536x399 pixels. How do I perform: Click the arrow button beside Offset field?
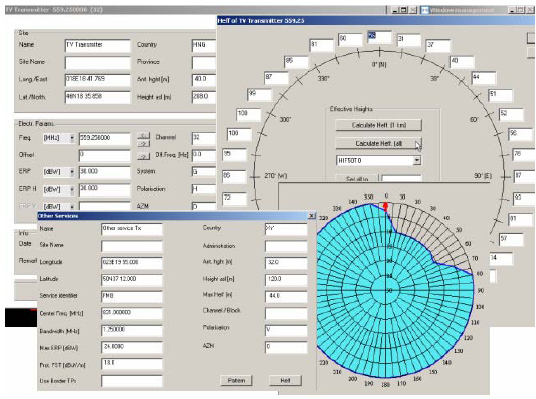(x=144, y=156)
